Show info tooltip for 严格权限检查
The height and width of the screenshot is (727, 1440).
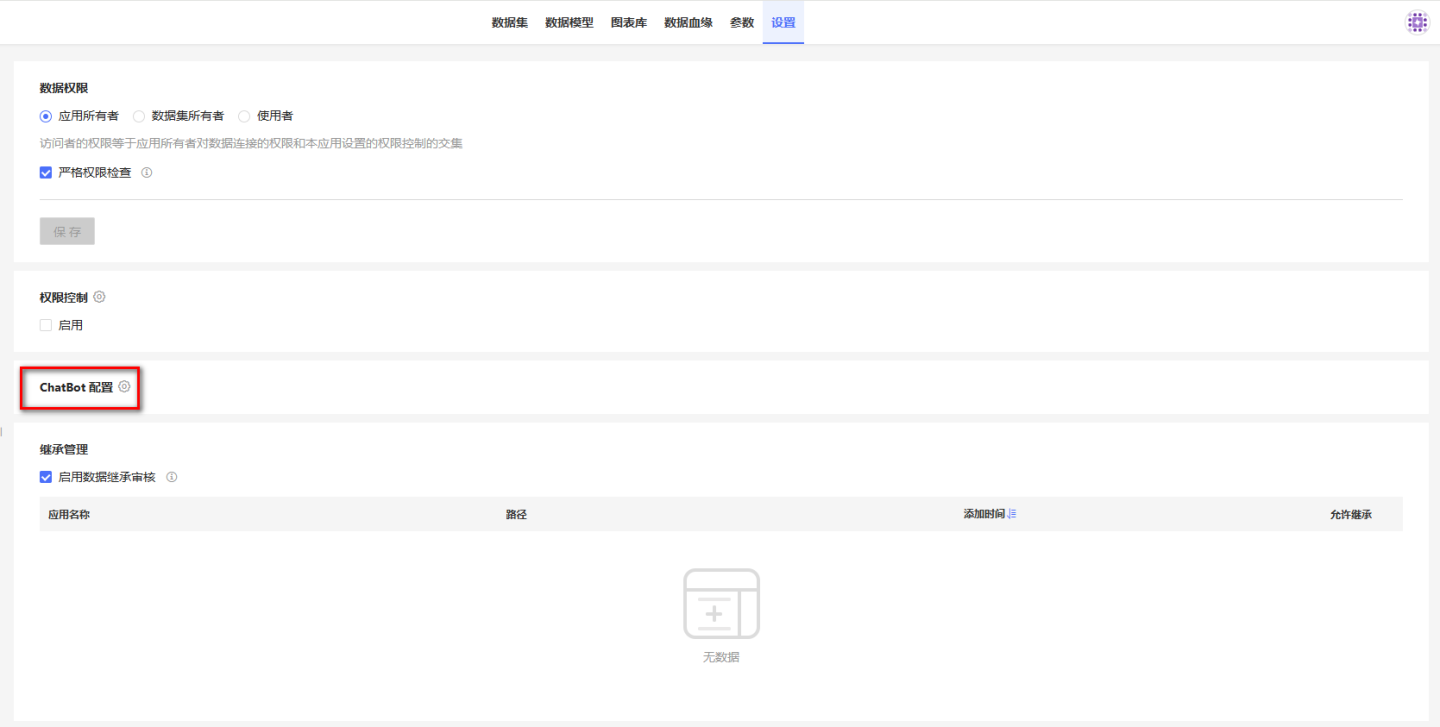(x=147, y=172)
